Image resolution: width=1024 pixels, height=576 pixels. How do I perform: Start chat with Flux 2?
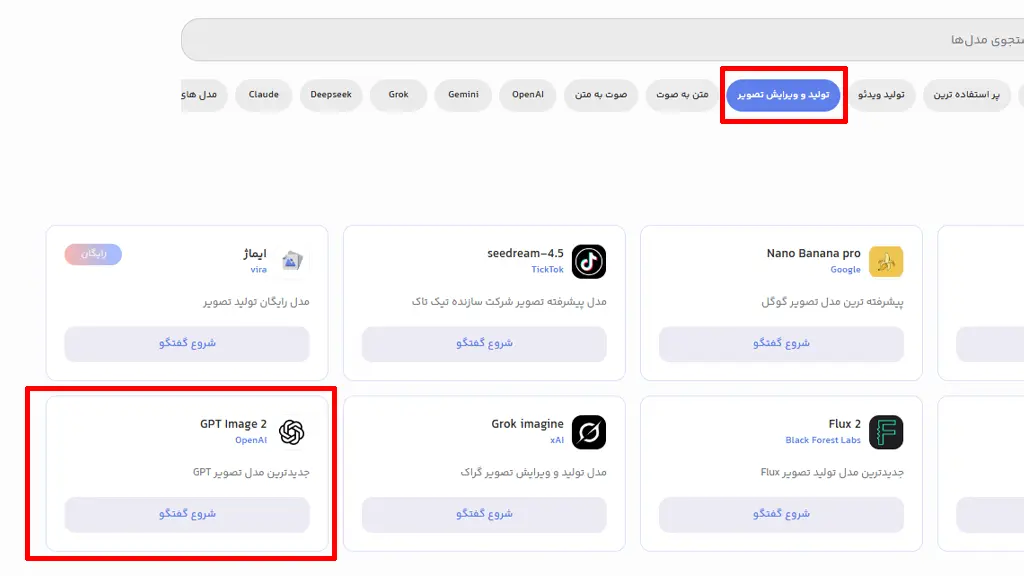pyautogui.click(x=781, y=515)
